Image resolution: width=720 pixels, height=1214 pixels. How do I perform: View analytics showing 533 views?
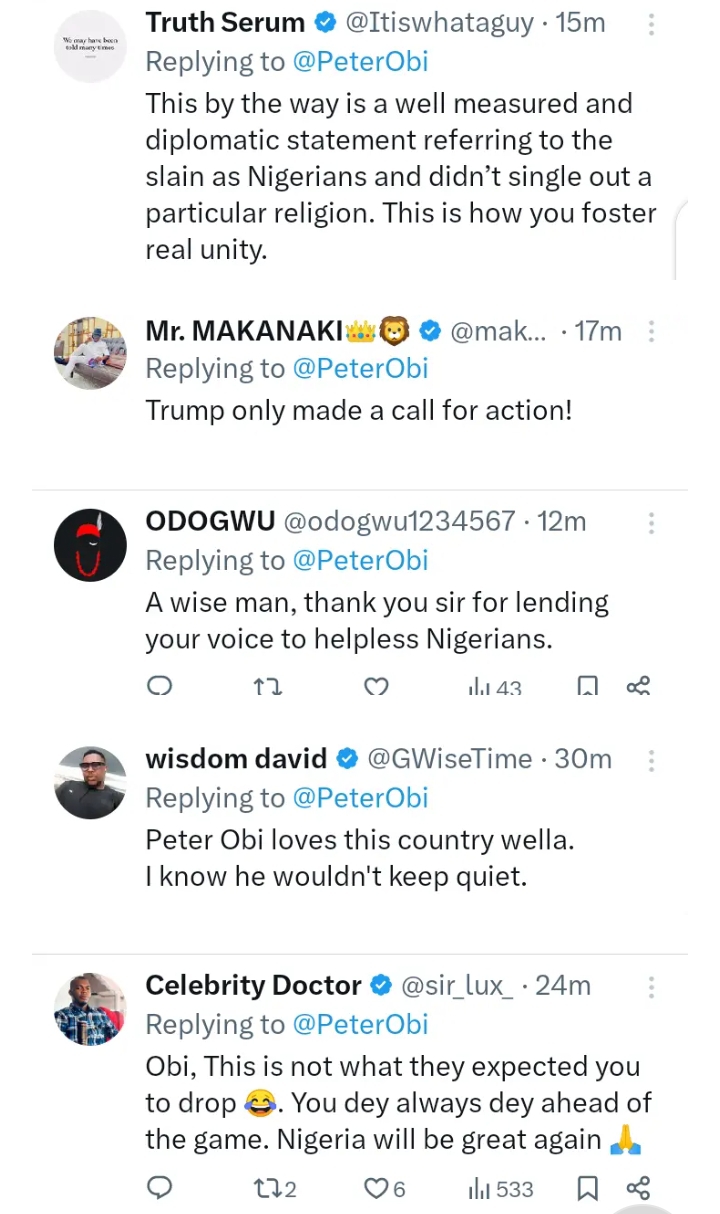pos(500,1188)
